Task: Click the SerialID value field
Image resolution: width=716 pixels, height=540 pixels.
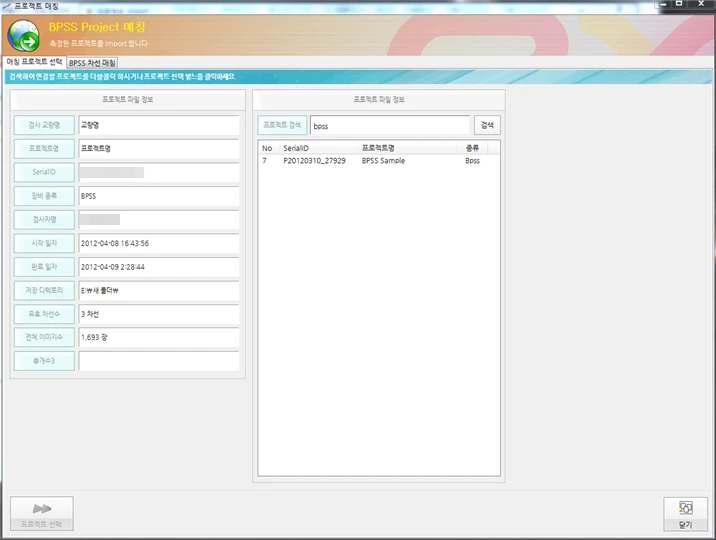Action: pos(159,173)
